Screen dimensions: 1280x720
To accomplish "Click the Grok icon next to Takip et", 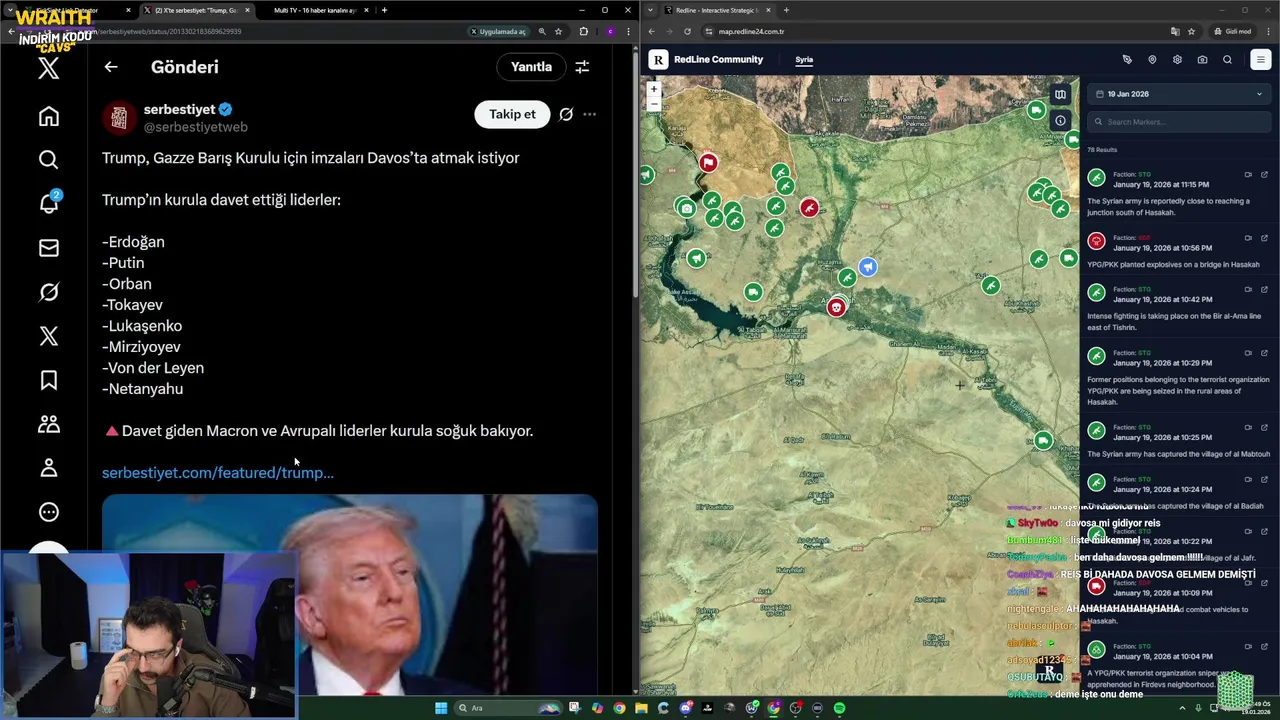I will (566, 114).
